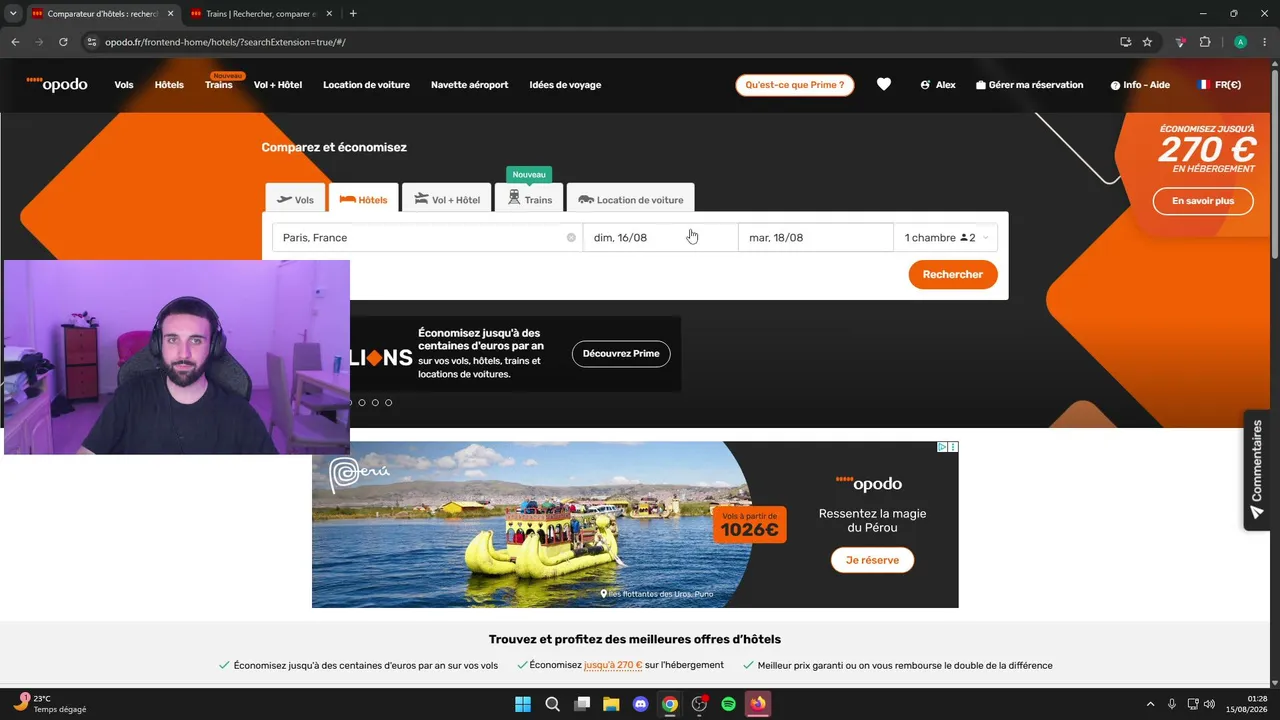Open File Explorer from the taskbar

tap(611, 704)
